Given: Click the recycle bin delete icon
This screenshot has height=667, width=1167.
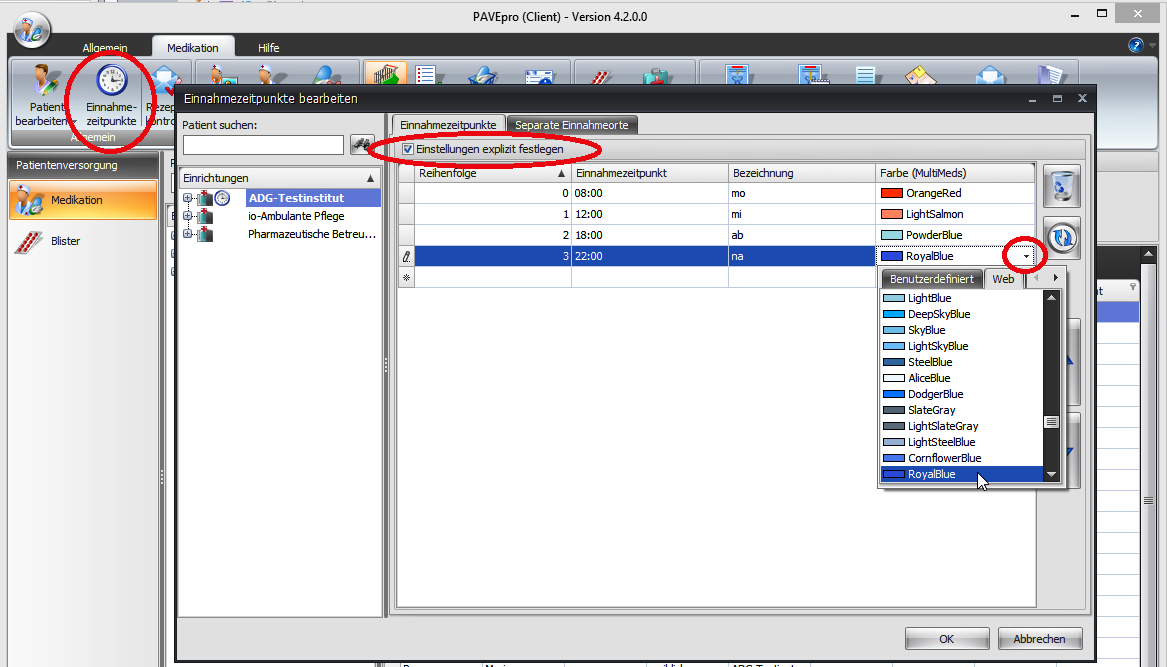Looking at the screenshot, I should [x=1061, y=186].
